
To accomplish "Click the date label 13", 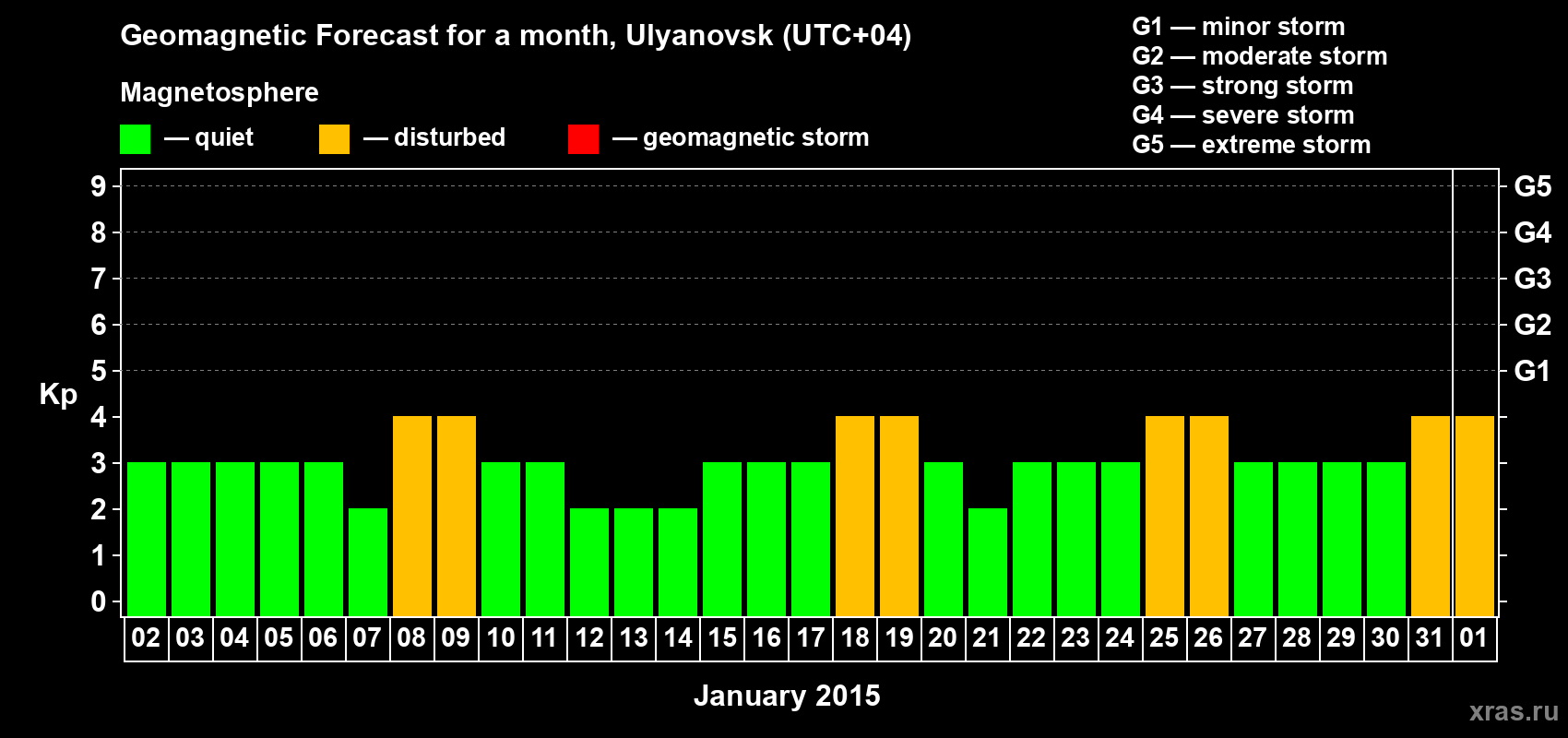I will [x=634, y=637].
